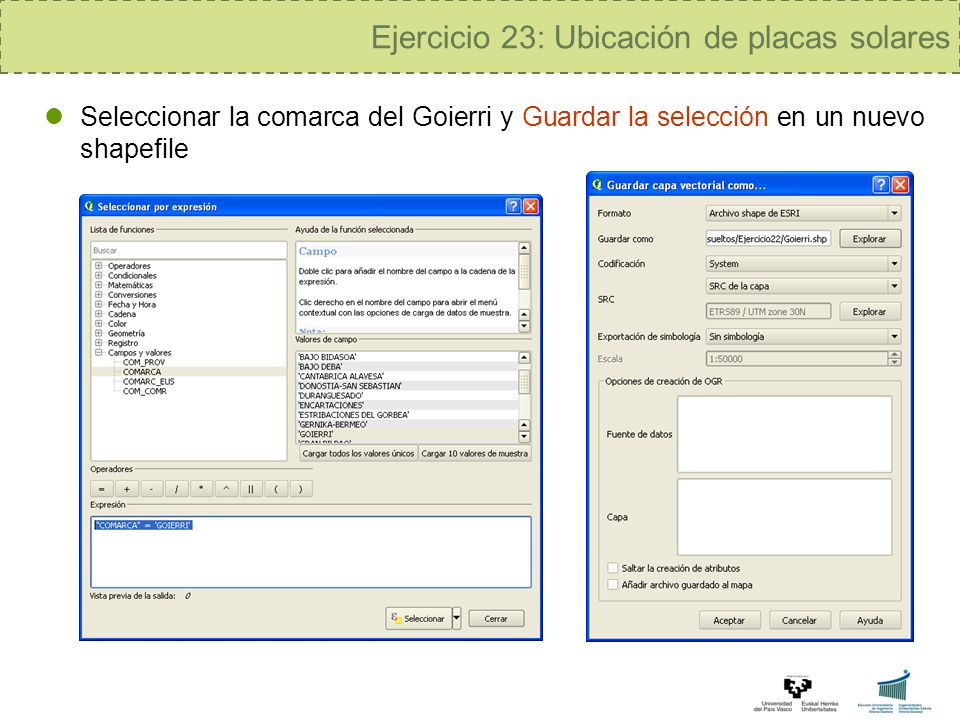Select value 'ESTRIBACIONES DEL GORBEA'

click(407, 415)
